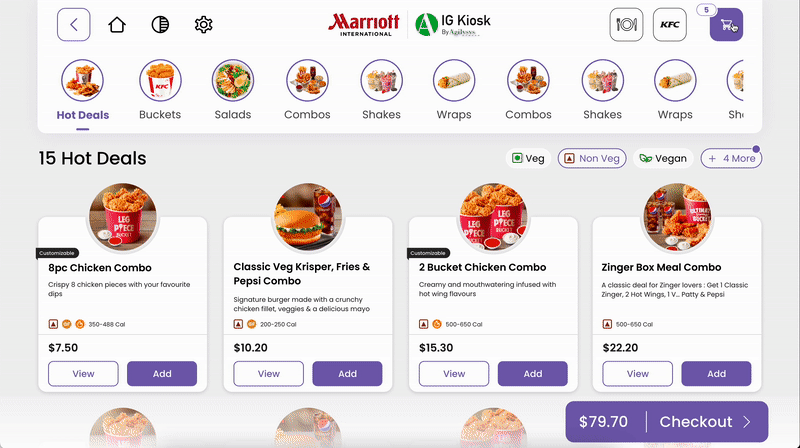The image size is (800, 448).
Task: Select the first Shakes category icon
Action: point(381,81)
